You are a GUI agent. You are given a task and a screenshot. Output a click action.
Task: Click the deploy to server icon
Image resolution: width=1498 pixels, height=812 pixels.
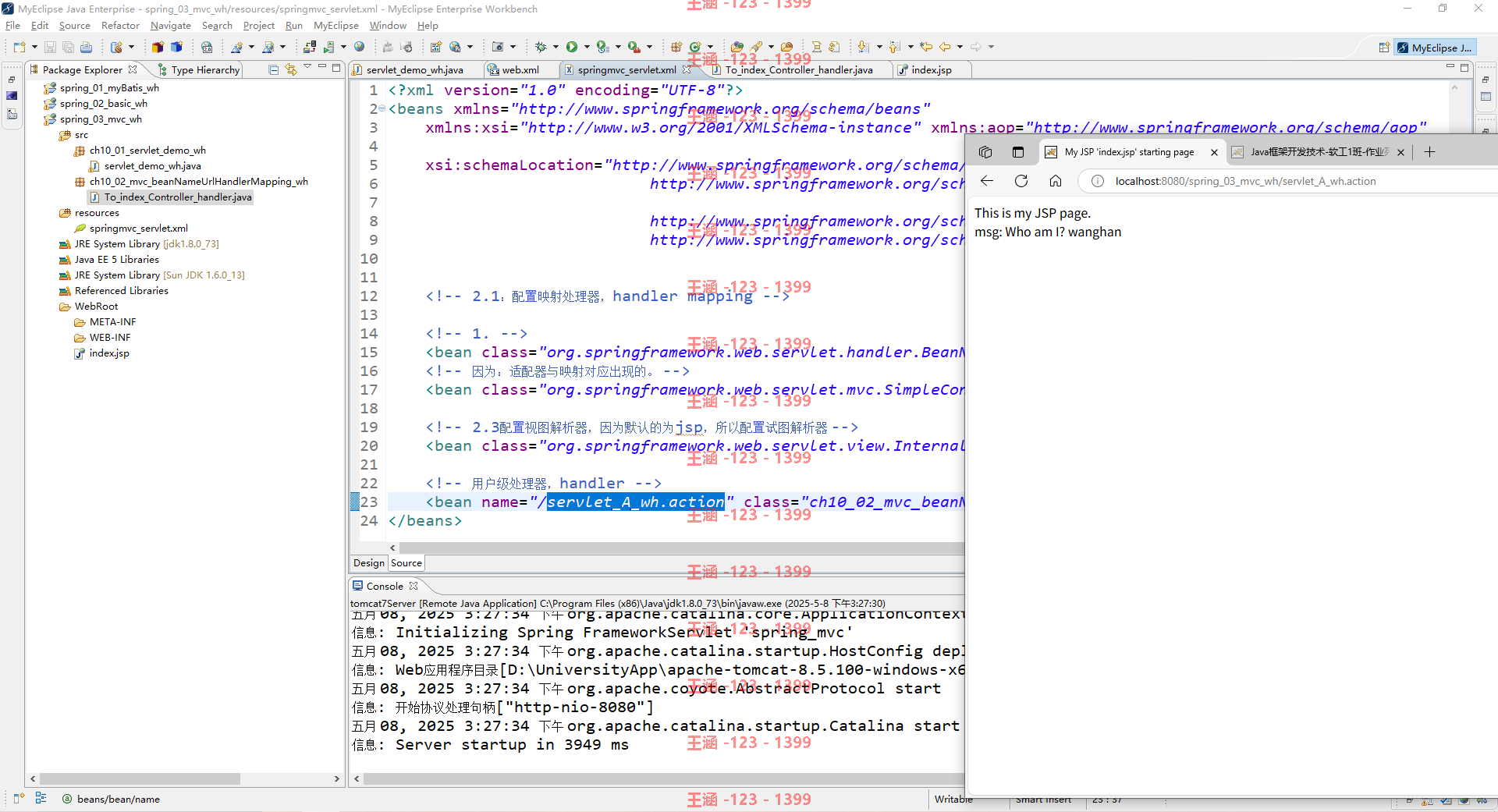pyautogui.click(x=310, y=47)
